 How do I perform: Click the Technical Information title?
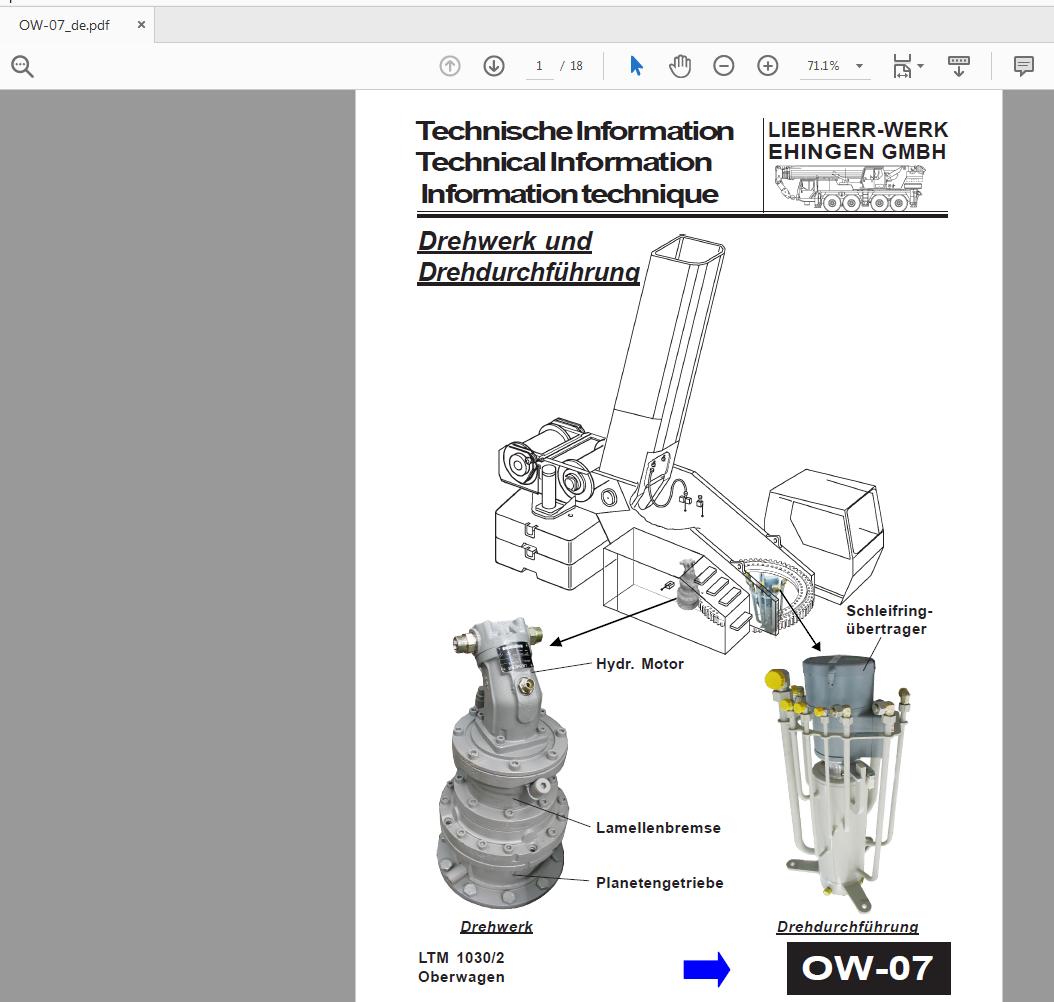pos(563,162)
